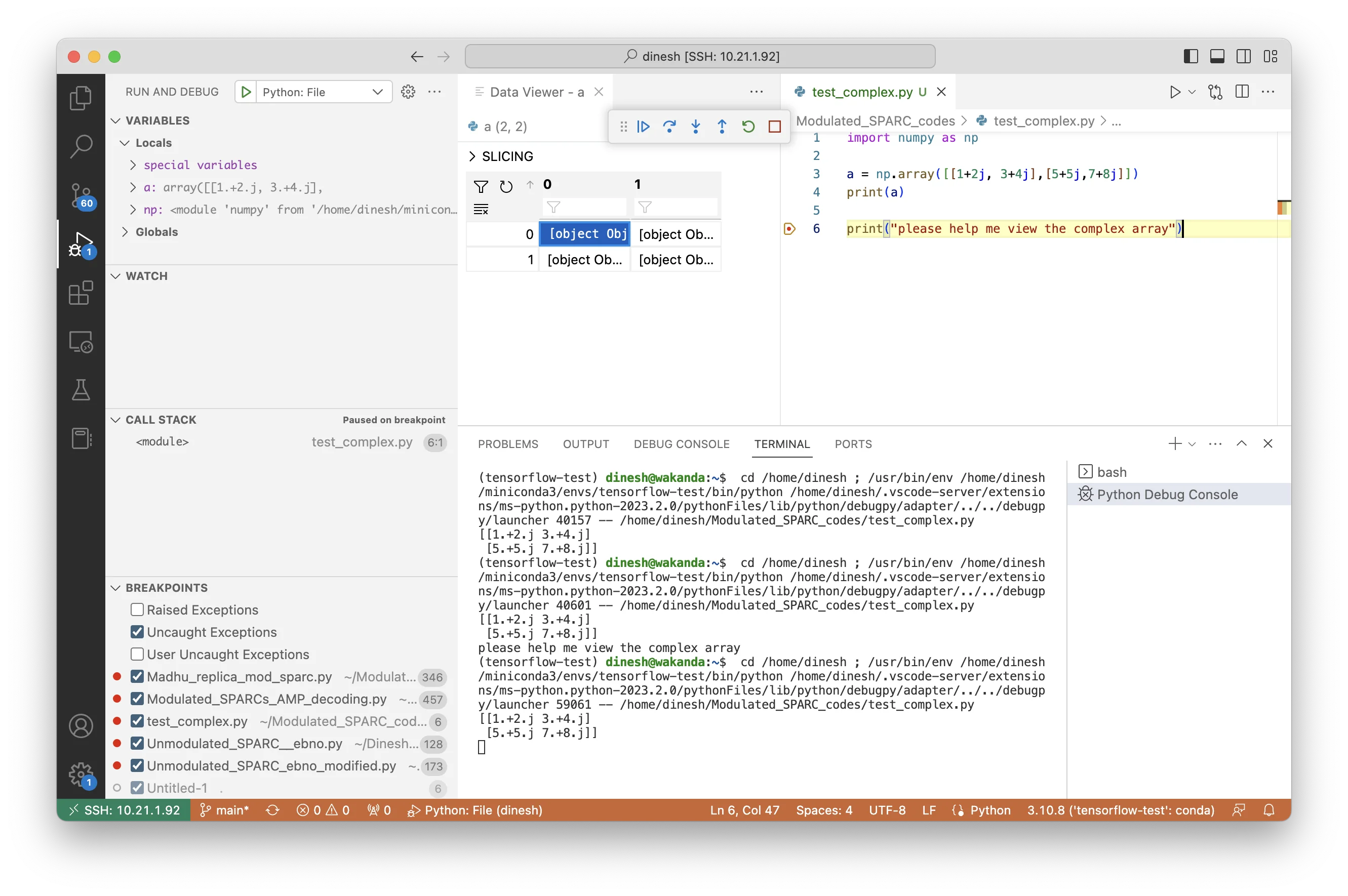Uncheck the test_complex.py breakpoint
This screenshot has width=1348, height=896.
[136, 721]
